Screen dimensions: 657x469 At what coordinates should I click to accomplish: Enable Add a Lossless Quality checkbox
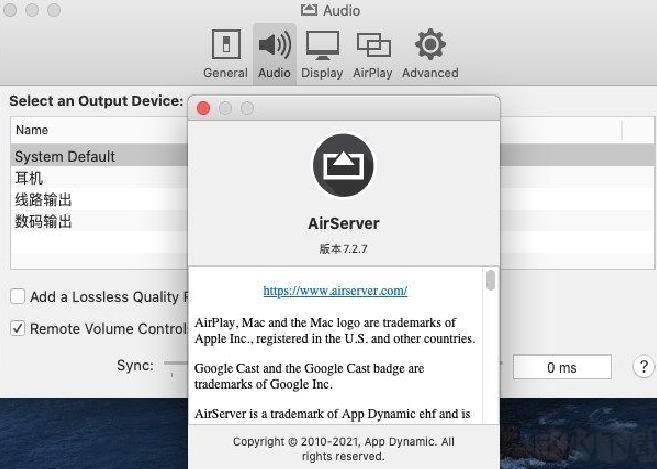(18, 296)
